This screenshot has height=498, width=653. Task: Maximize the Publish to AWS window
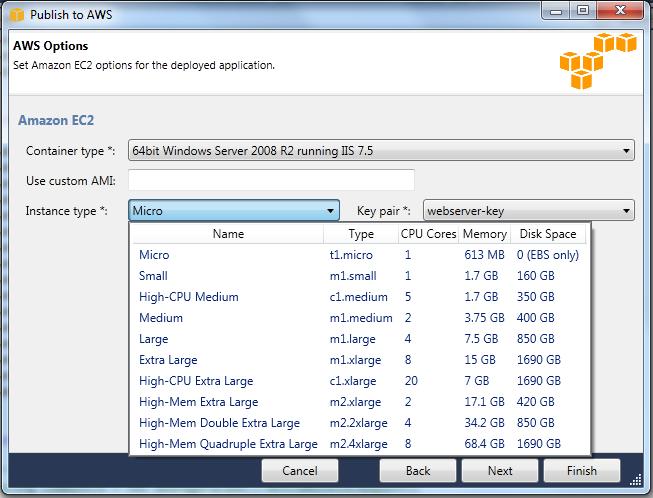(583, 10)
